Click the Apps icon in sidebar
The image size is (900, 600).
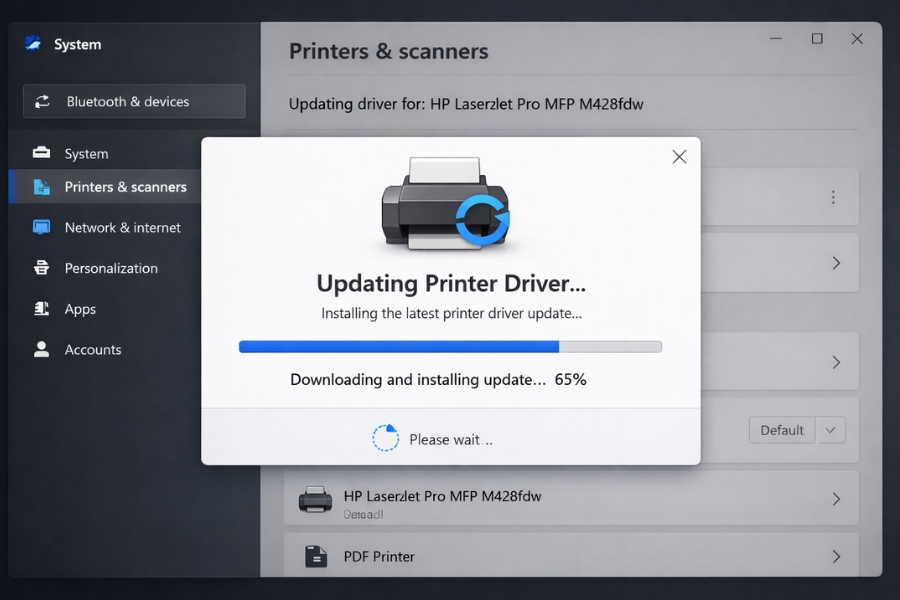click(41, 309)
